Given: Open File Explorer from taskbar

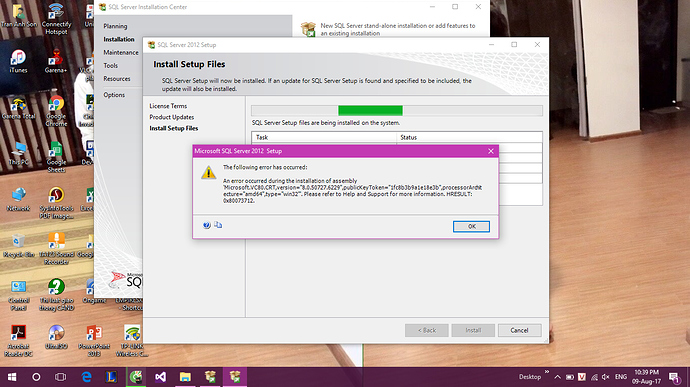Looking at the screenshot, I should tap(185, 377).
